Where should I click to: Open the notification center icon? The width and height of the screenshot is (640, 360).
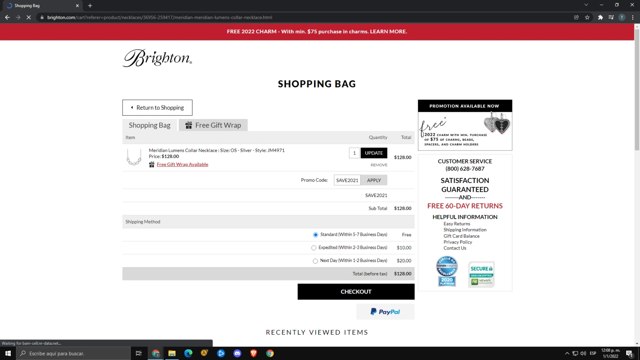click(630, 353)
